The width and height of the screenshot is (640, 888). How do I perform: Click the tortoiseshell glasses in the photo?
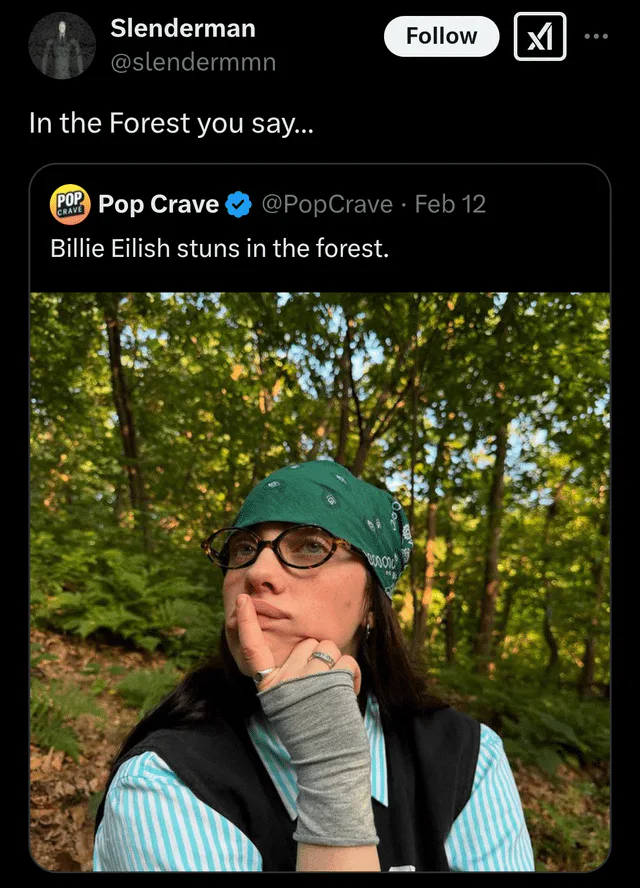tap(278, 547)
